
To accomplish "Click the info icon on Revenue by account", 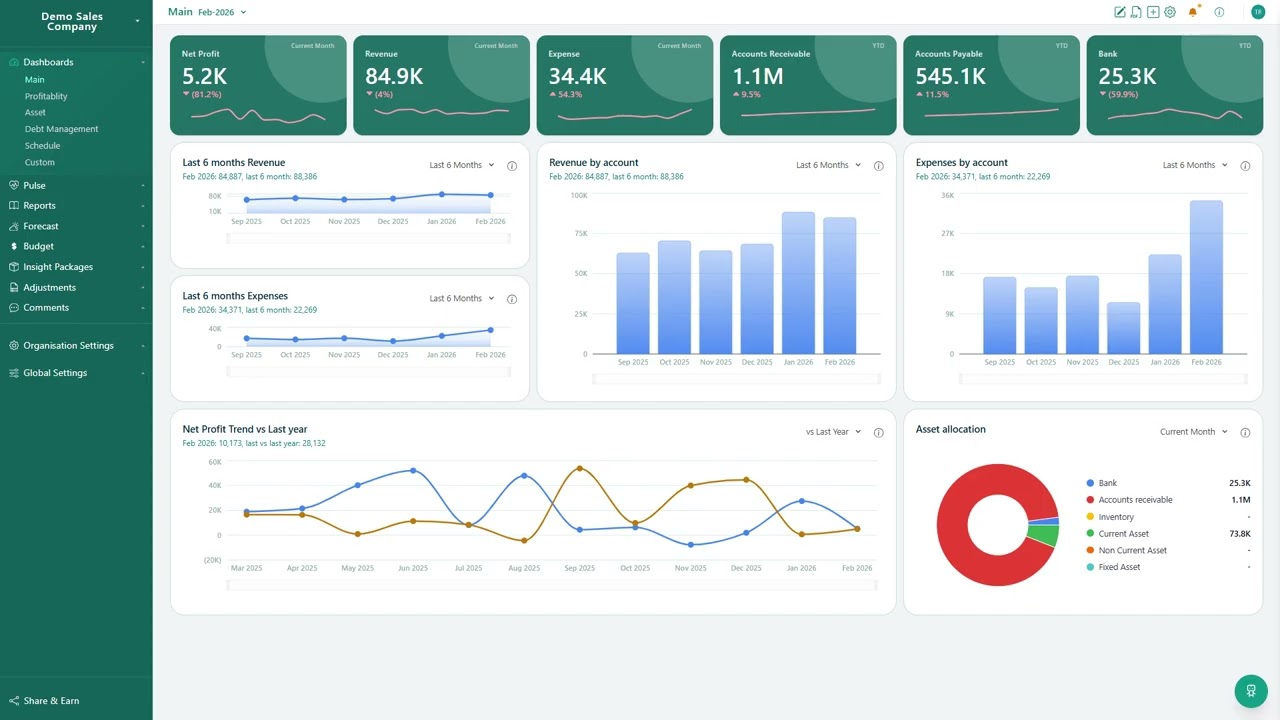I will [x=879, y=166].
